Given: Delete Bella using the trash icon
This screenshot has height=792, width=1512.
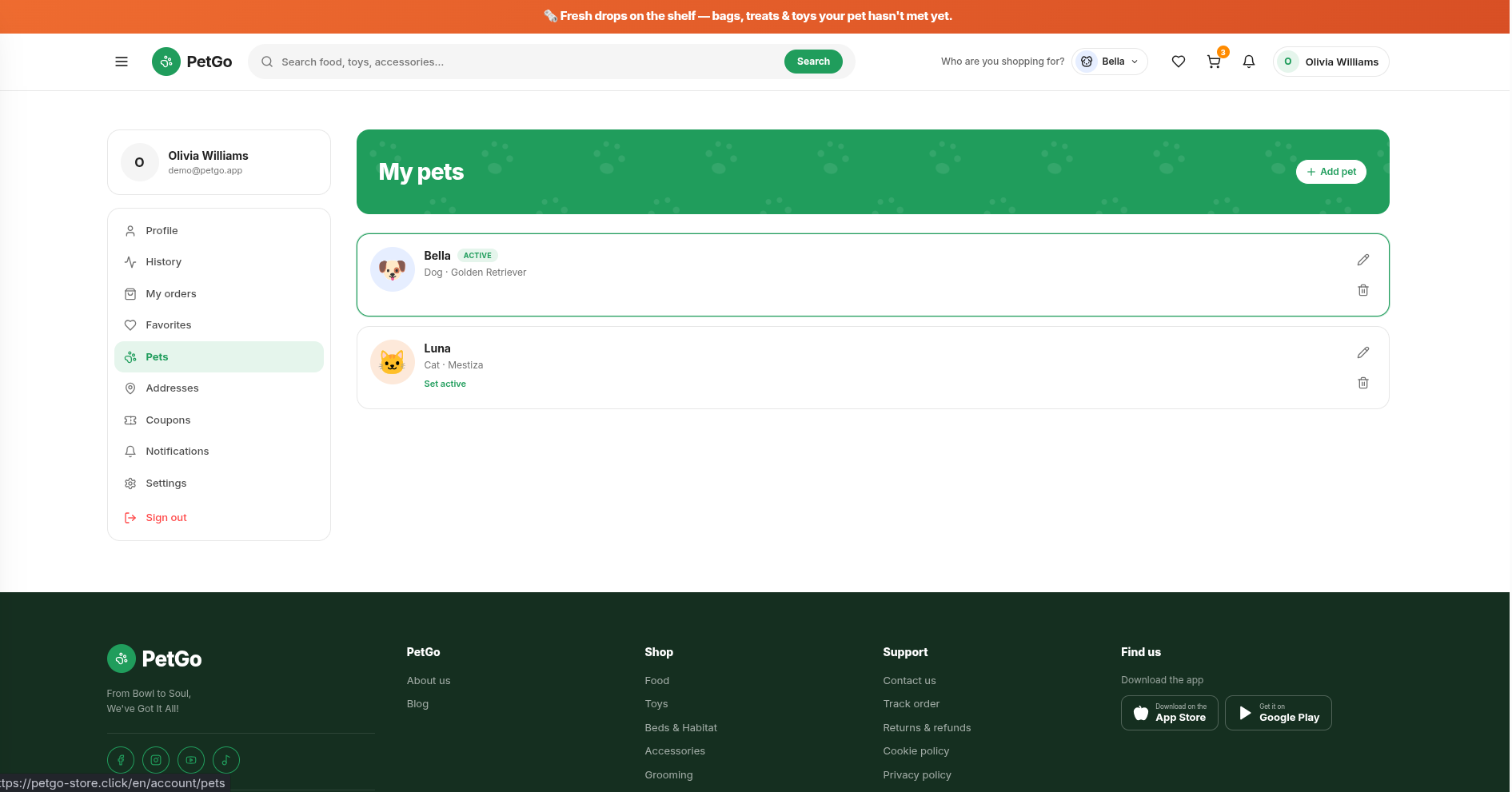Looking at the screenshot, I should pos(1363,290).
